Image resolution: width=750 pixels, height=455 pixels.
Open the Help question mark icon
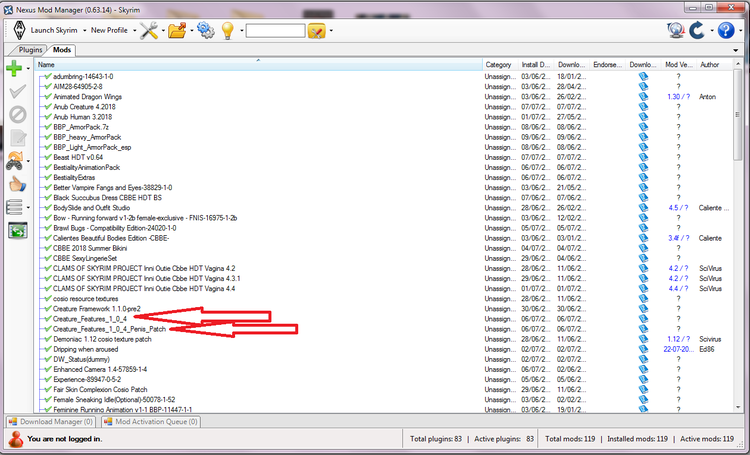click(726, 30)
